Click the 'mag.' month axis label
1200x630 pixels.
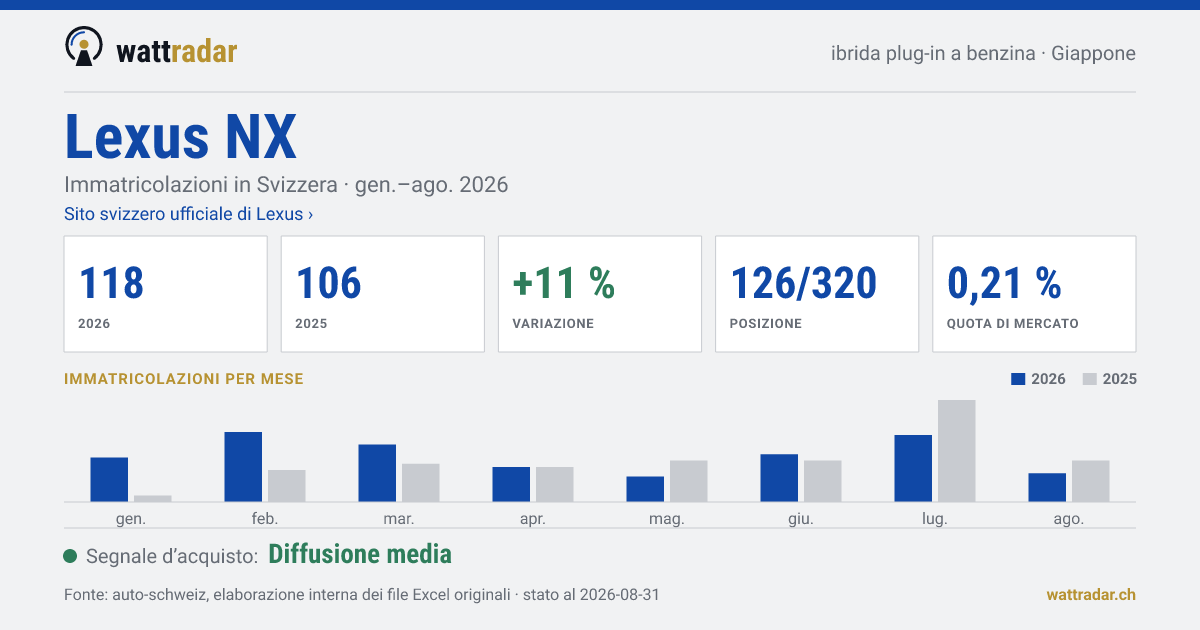pyautogui.click(x=667, y=519)
